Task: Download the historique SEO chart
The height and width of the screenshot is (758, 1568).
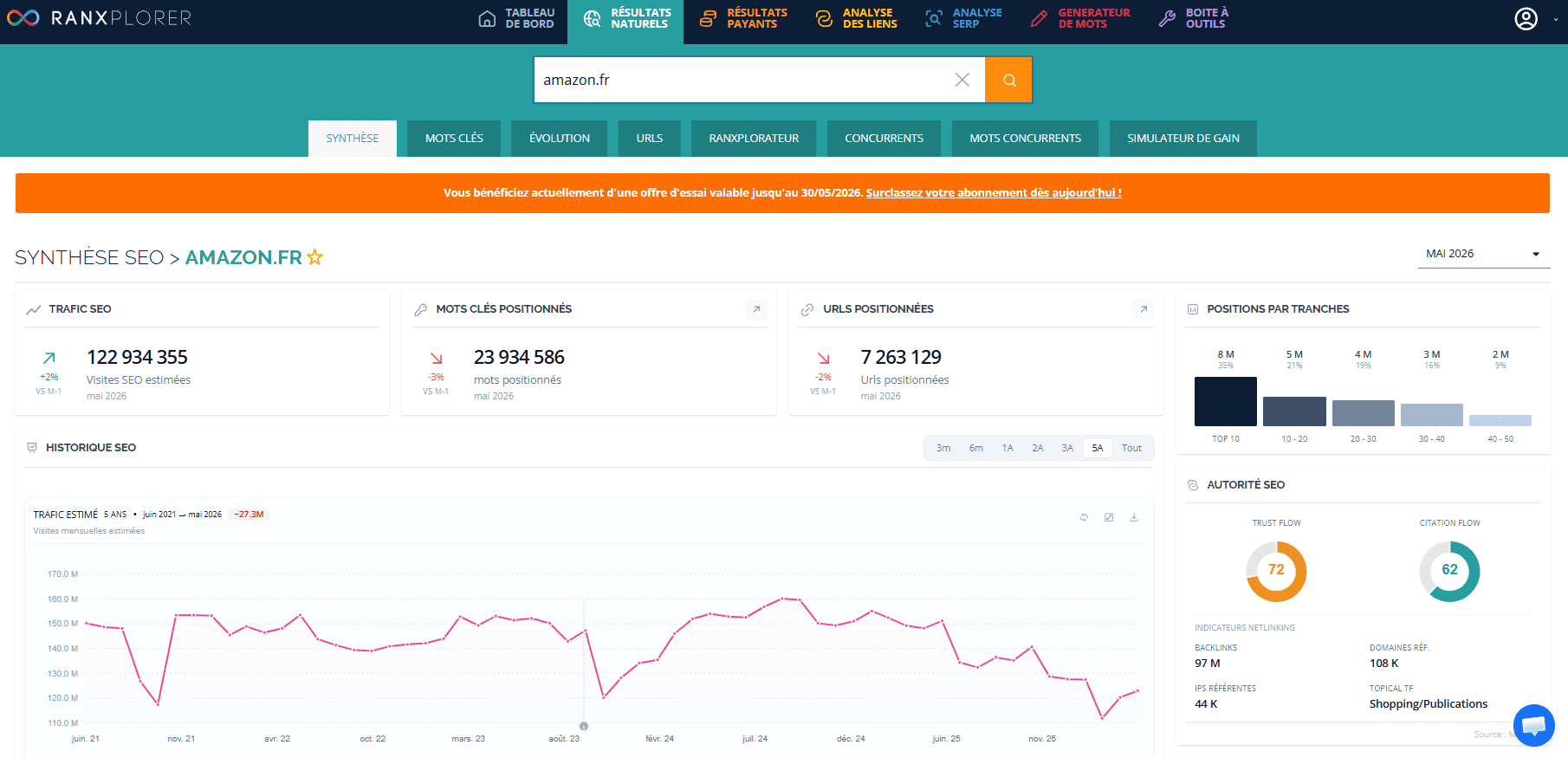Action: click(x=1134, y=517)
